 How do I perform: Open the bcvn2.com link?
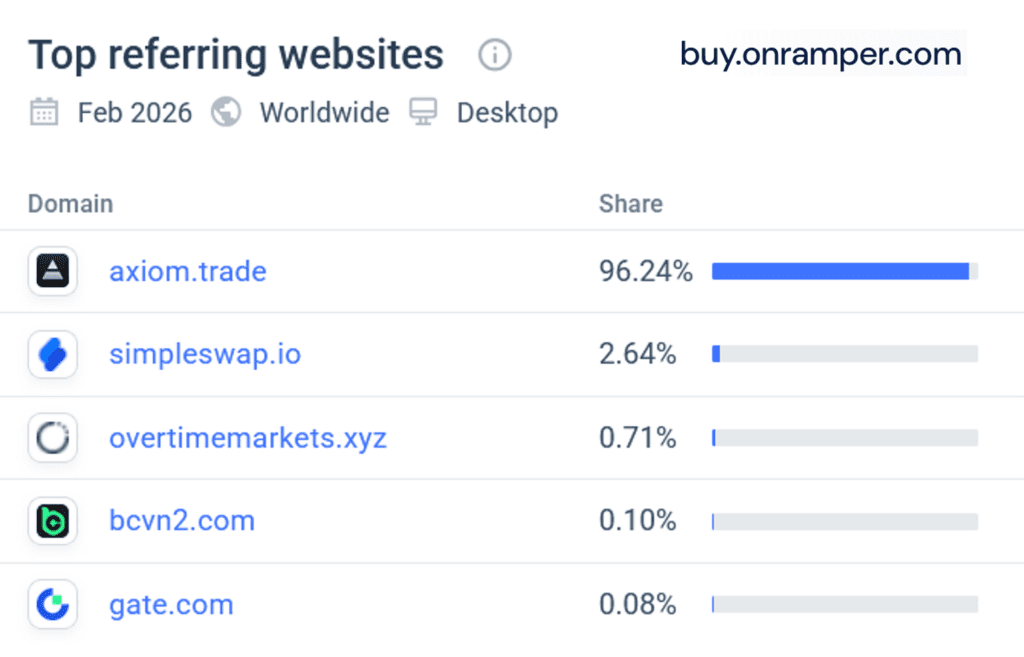click(182, 520)
